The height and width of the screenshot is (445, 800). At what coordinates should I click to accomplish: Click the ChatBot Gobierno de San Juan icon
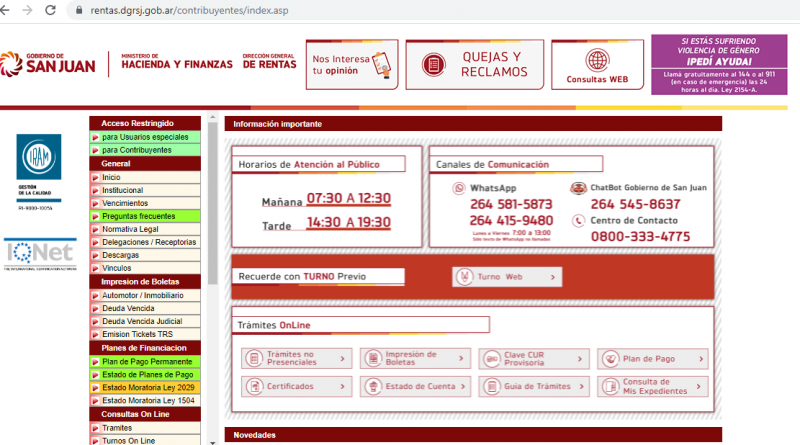578,188
